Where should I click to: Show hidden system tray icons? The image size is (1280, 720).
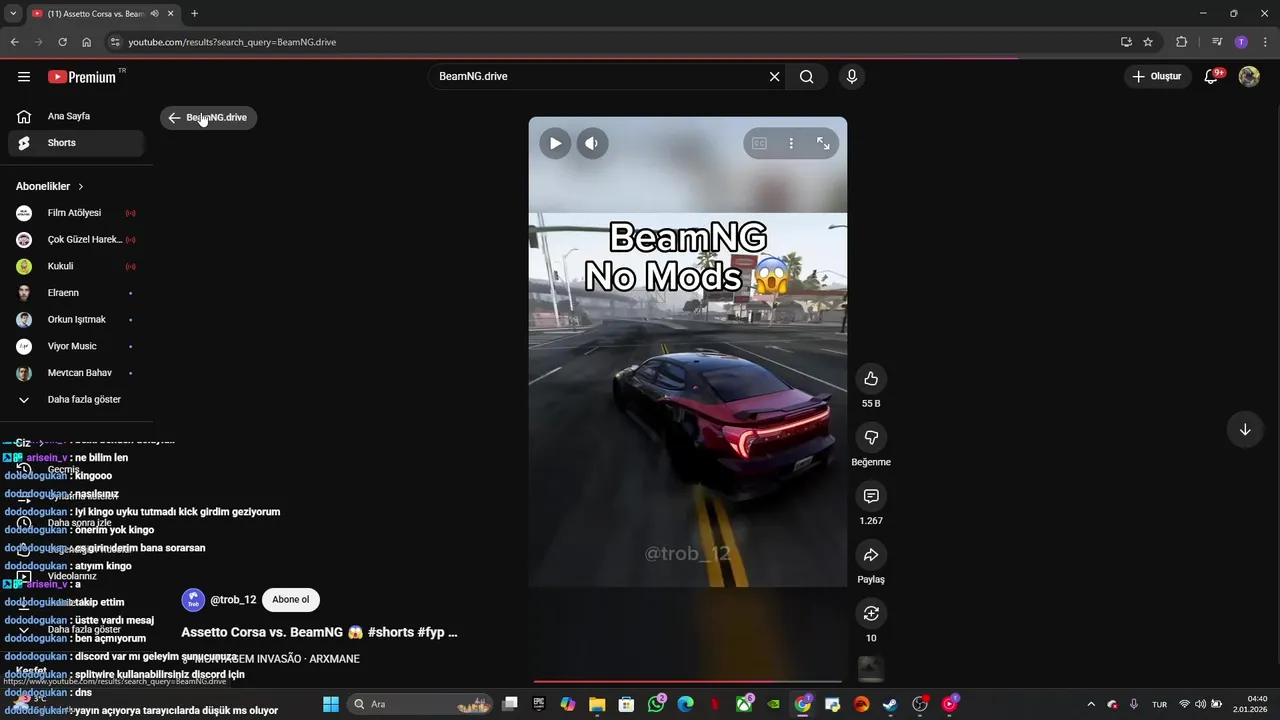tap(1091, 704)
